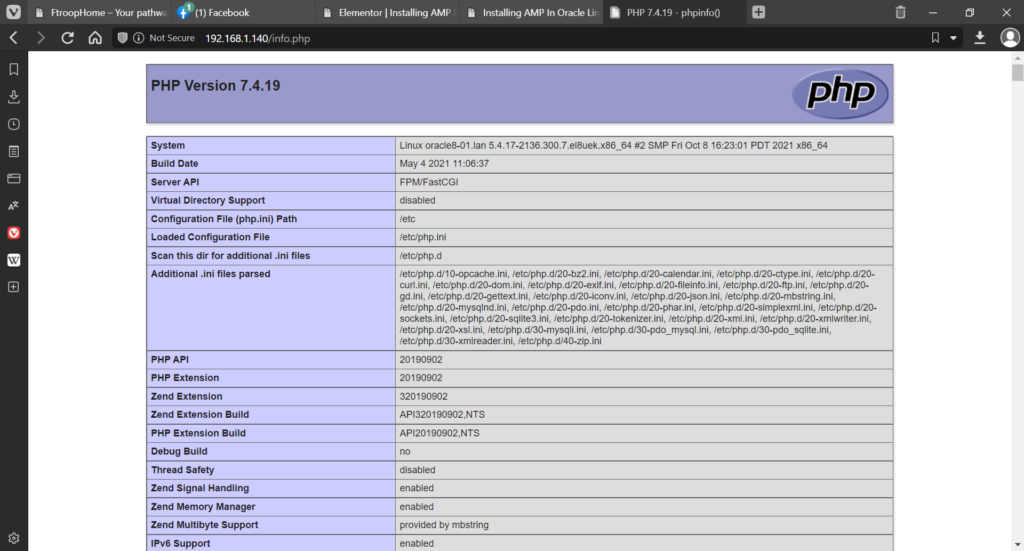
Task: Open the Notes side panel
Action: pos(14,151)
